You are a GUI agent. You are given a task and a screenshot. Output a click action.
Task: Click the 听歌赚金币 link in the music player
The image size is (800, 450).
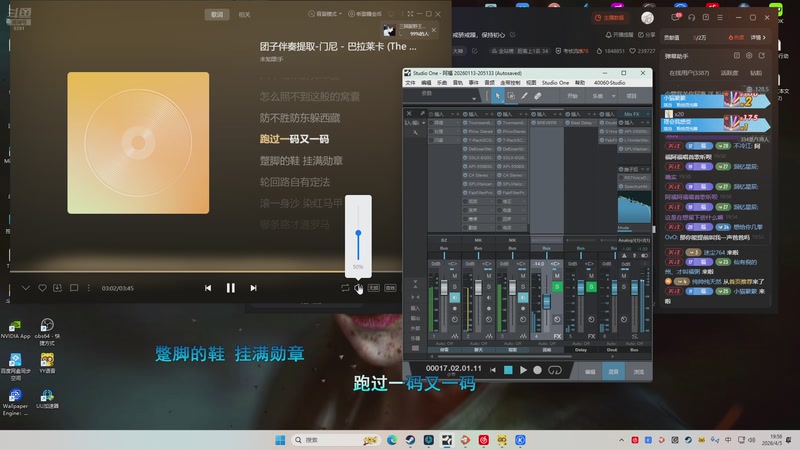(365, 14)
